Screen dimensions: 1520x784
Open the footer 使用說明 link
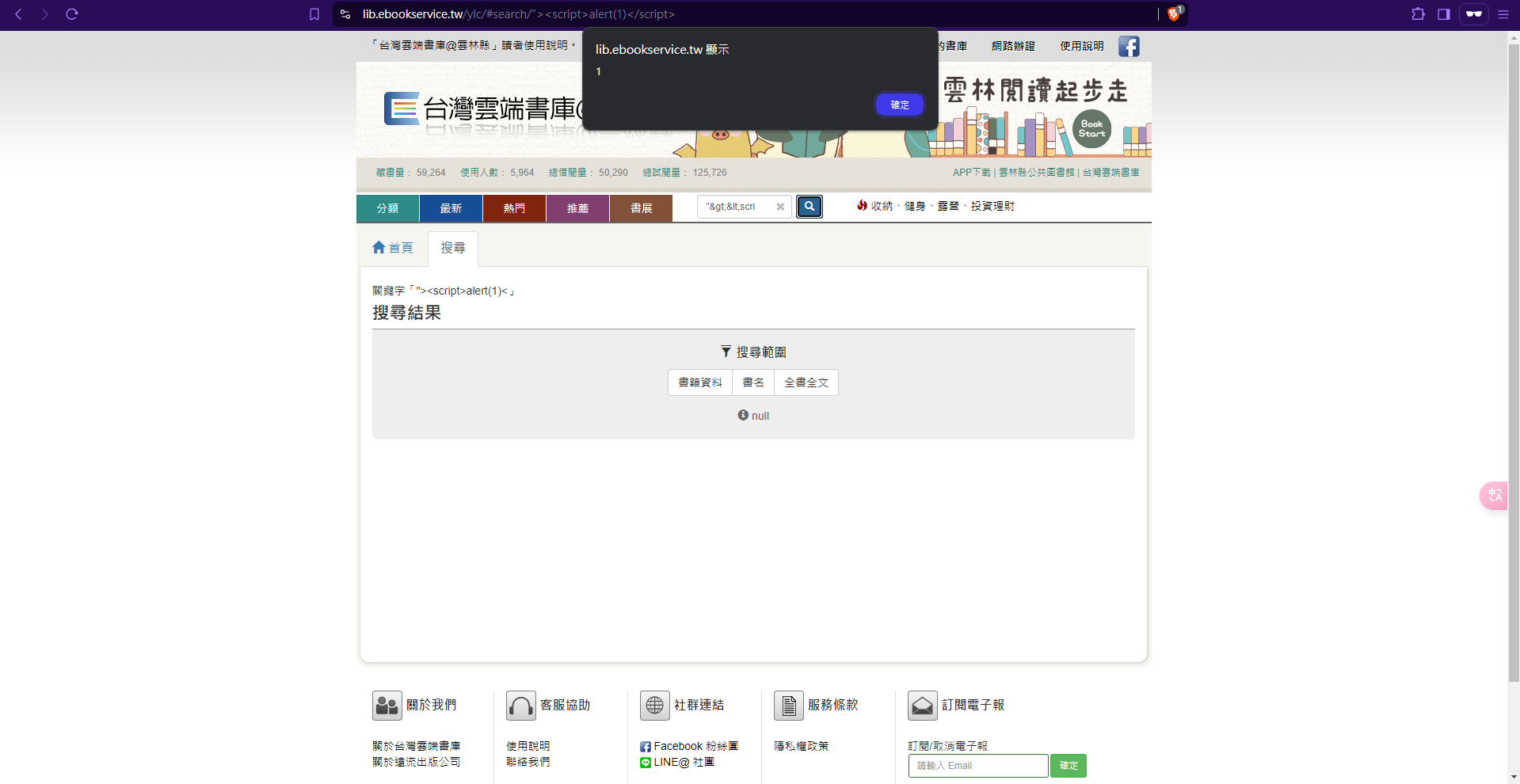coord(528,746)
